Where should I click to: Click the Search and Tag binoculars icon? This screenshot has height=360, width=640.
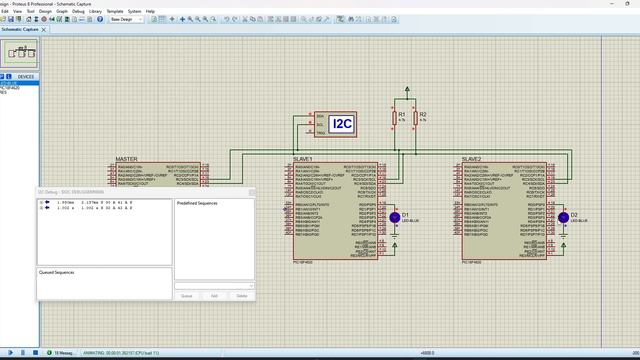[351, 19]
